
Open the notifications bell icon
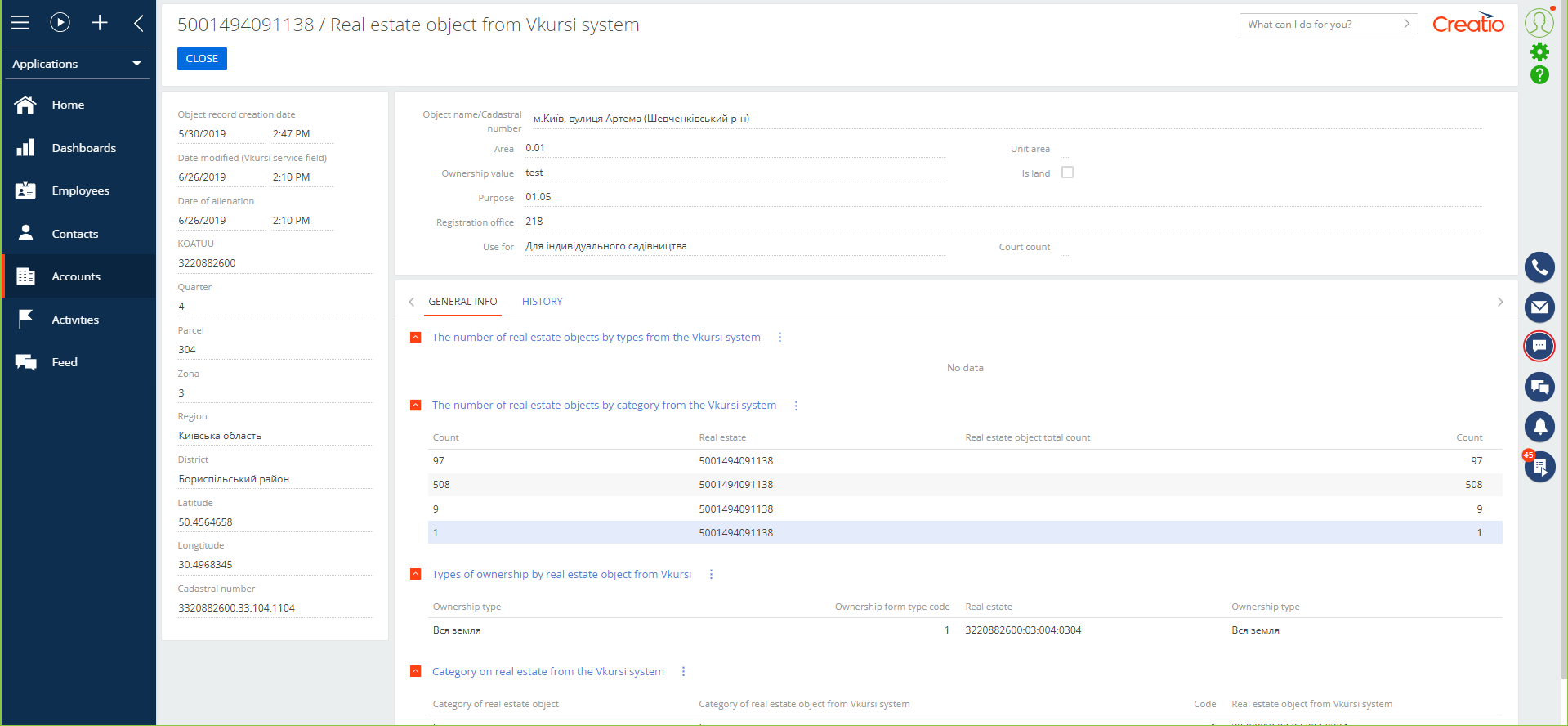[1539, 426]
